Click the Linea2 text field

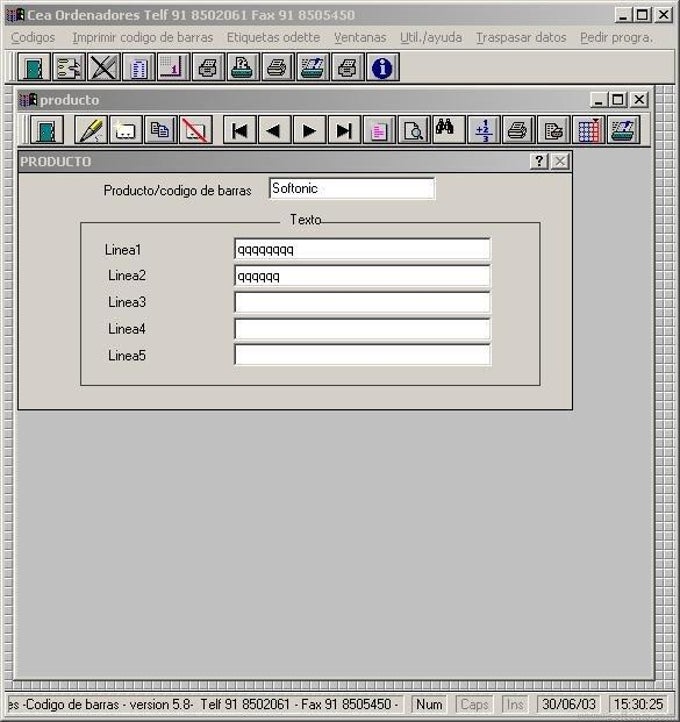tap(362, 276)
